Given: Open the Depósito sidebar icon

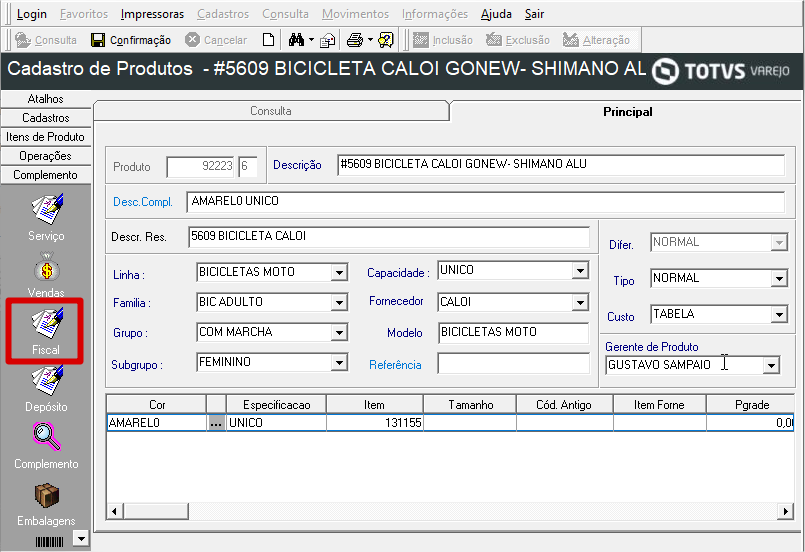Looking at the screenshot, I should click(47, 380).
